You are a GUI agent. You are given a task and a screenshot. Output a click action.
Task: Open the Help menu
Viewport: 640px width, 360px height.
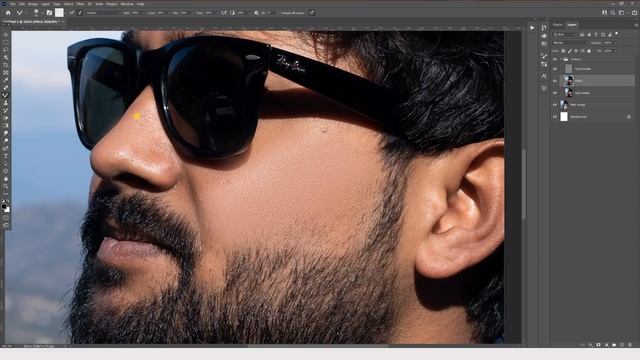point(140,4)
